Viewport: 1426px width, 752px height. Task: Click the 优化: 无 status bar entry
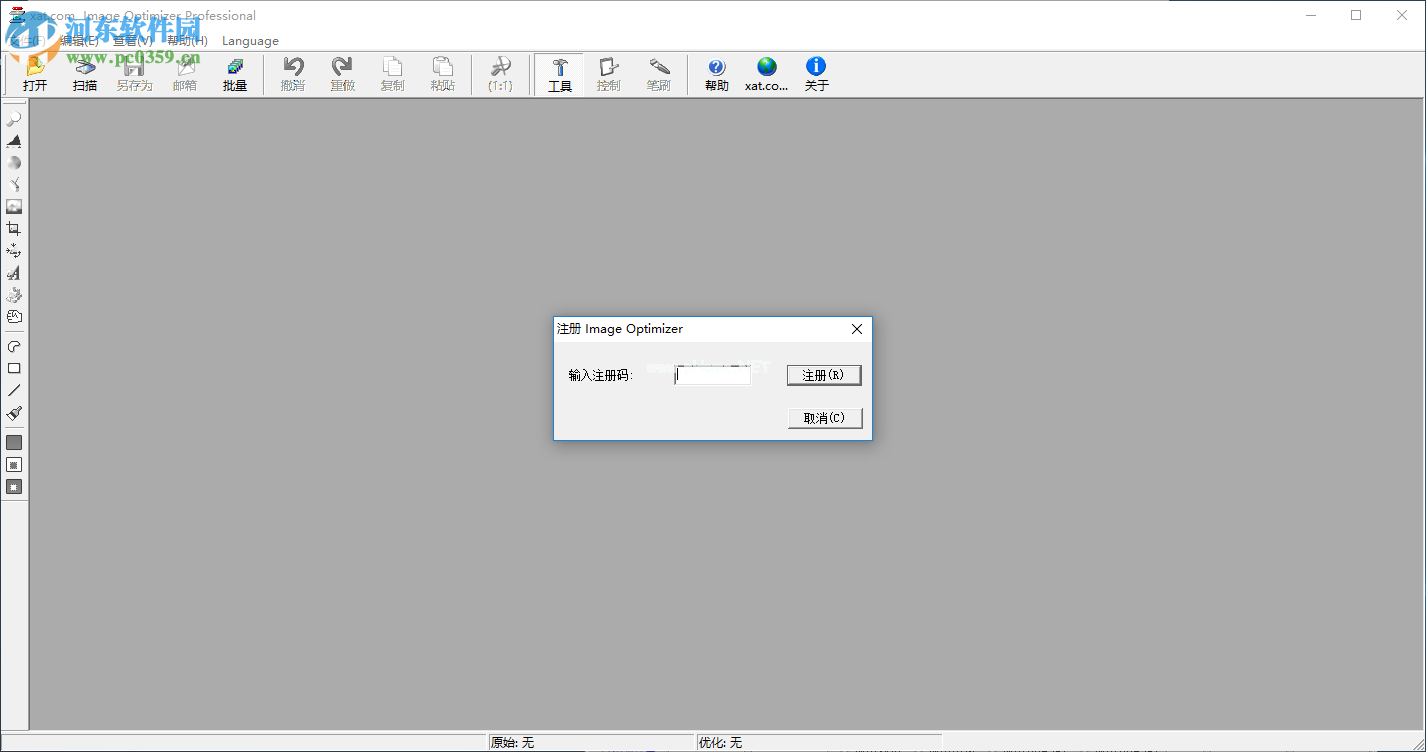pos(818,742)
